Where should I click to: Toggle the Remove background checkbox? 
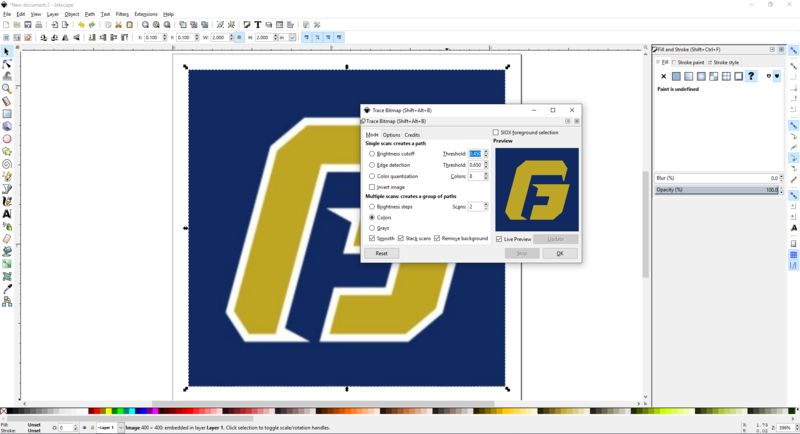point(437,238)
